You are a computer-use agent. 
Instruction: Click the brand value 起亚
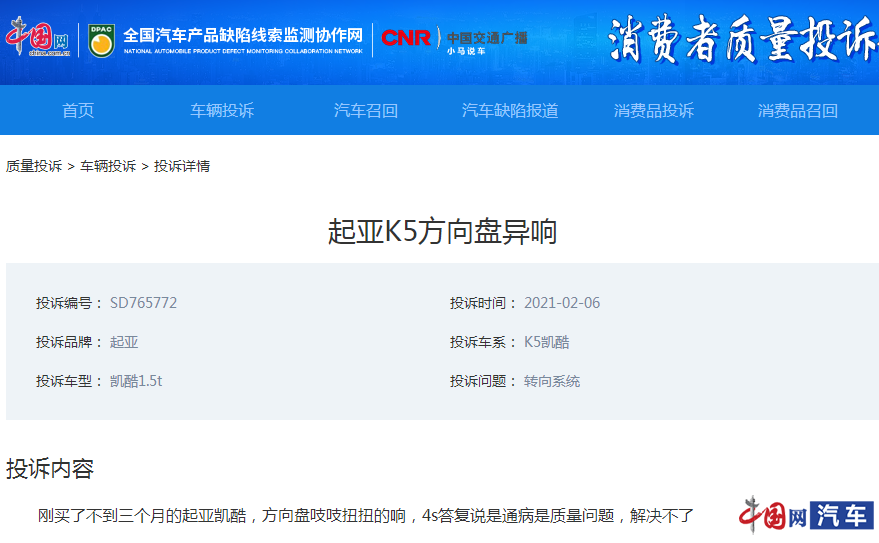pos(124,342)
